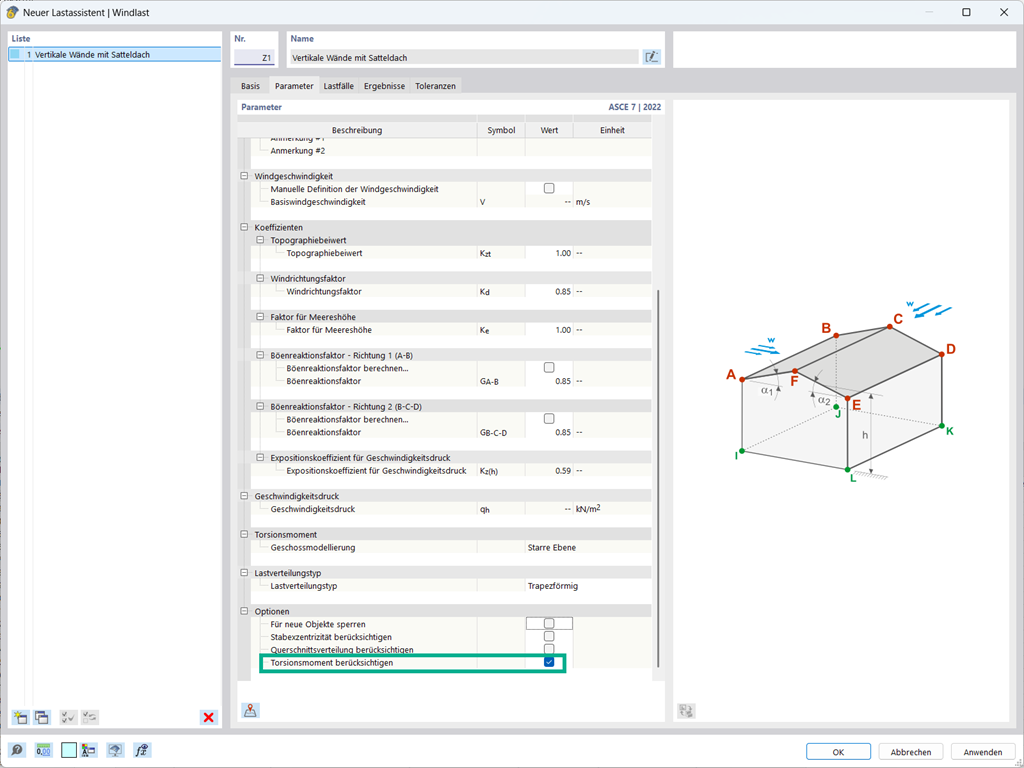Screen dimensions: 1024x768
Task: Click Faktor für Meereshöhe Ke value 1.00
Action: click(x=549, y=330)
